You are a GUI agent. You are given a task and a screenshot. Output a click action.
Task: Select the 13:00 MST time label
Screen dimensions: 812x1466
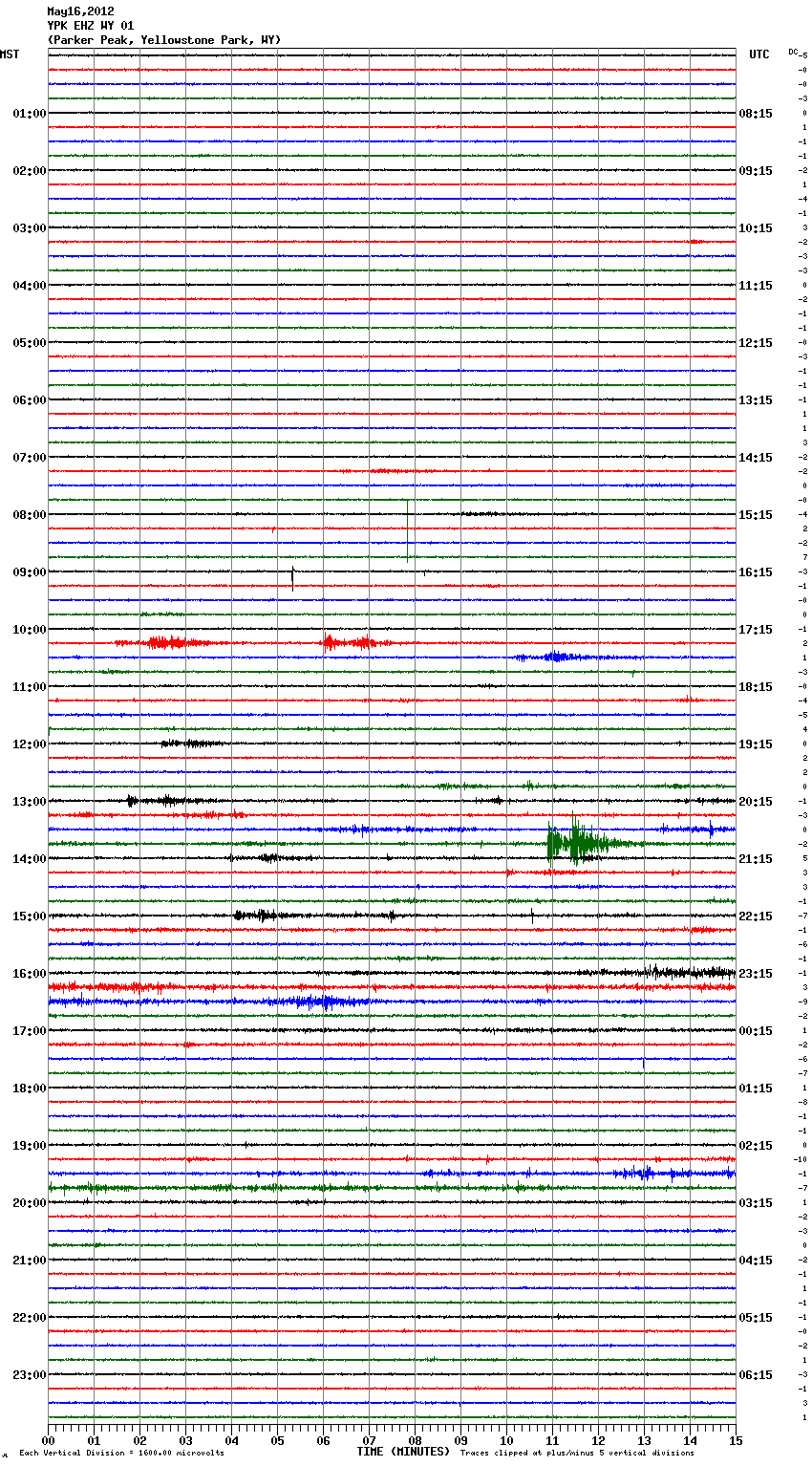coord(29,802)
